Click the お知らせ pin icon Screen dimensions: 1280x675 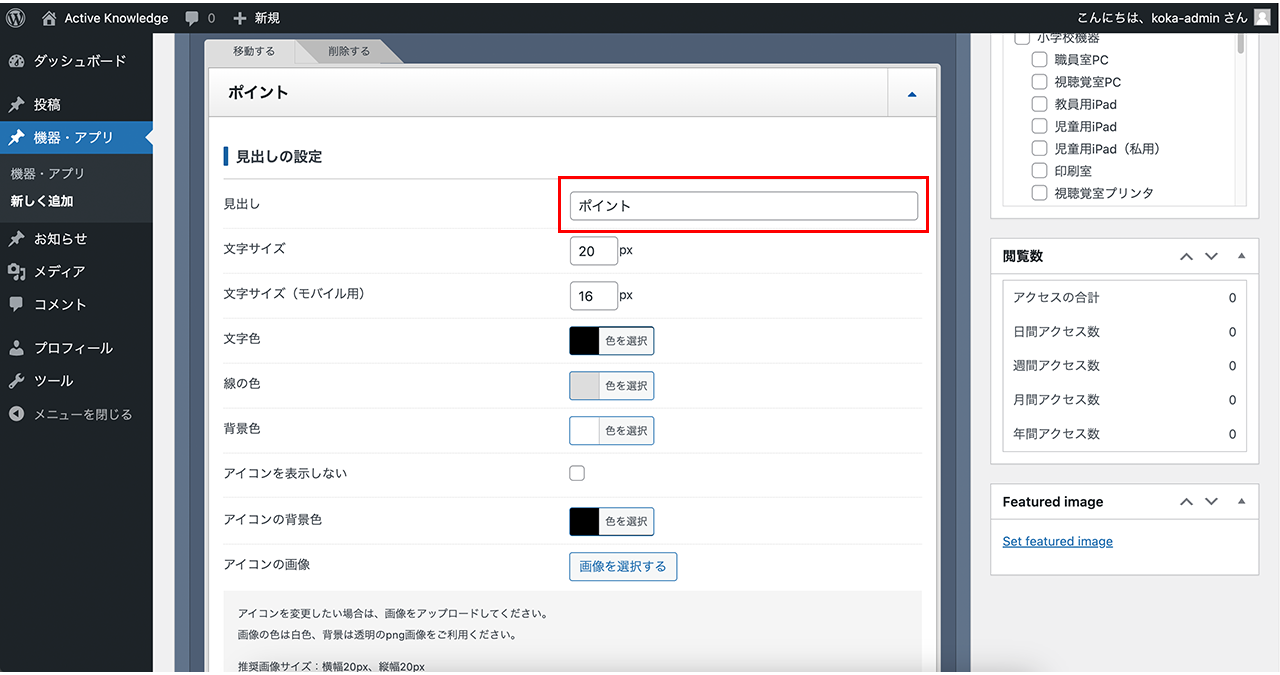click(x=16, y=239)
